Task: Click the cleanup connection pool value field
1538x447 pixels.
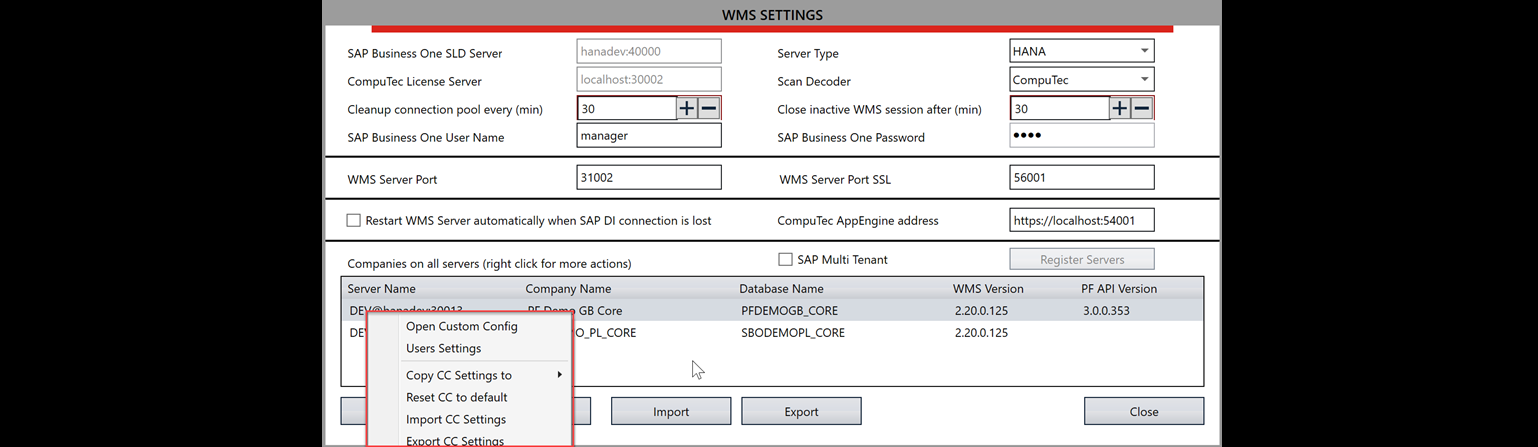Action: coord(627,108)
